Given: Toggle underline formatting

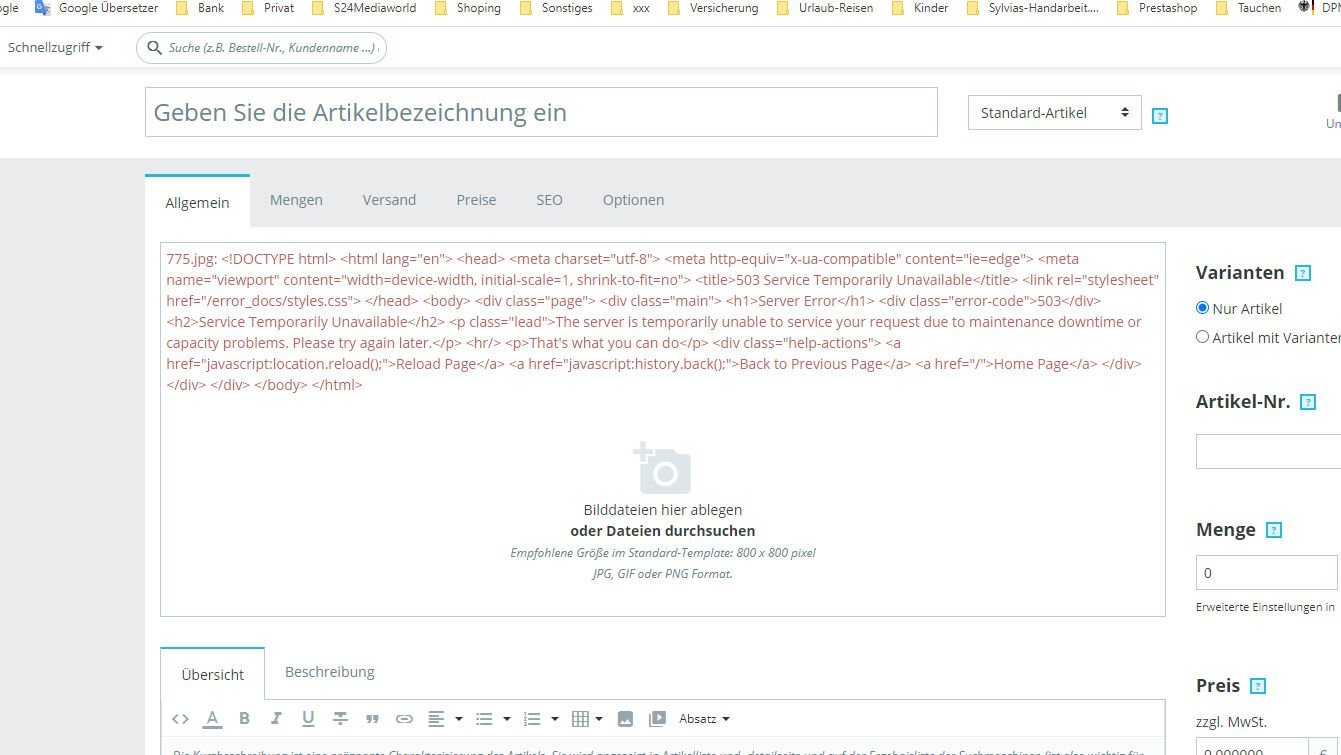Looking at the screenshot, I should 308,719.
